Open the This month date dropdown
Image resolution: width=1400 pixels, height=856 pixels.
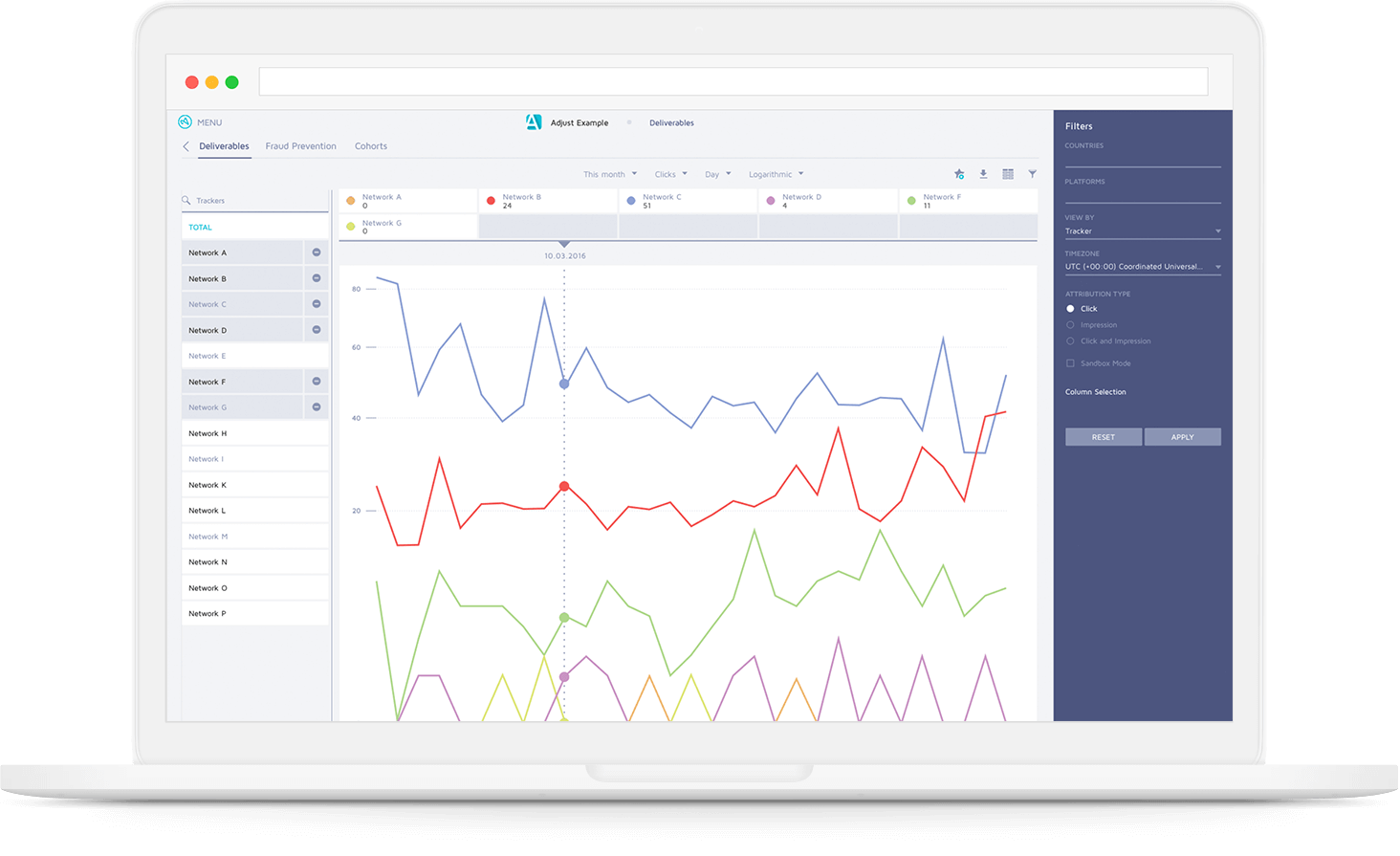(610, 174)
